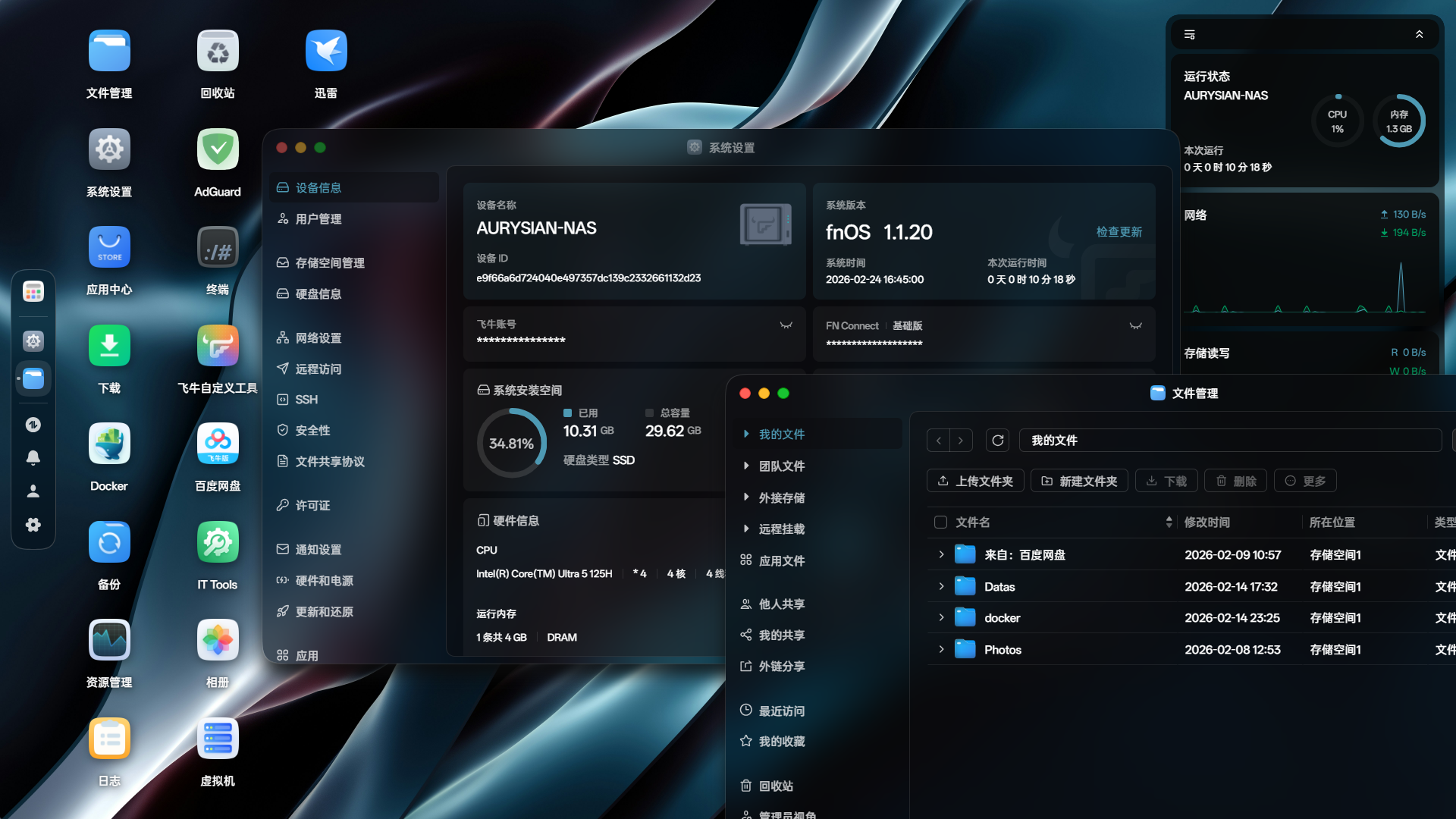The image size is (1456, 819).
Task: Click the notification bell in the dock
Action: click(x=33, y=457)
